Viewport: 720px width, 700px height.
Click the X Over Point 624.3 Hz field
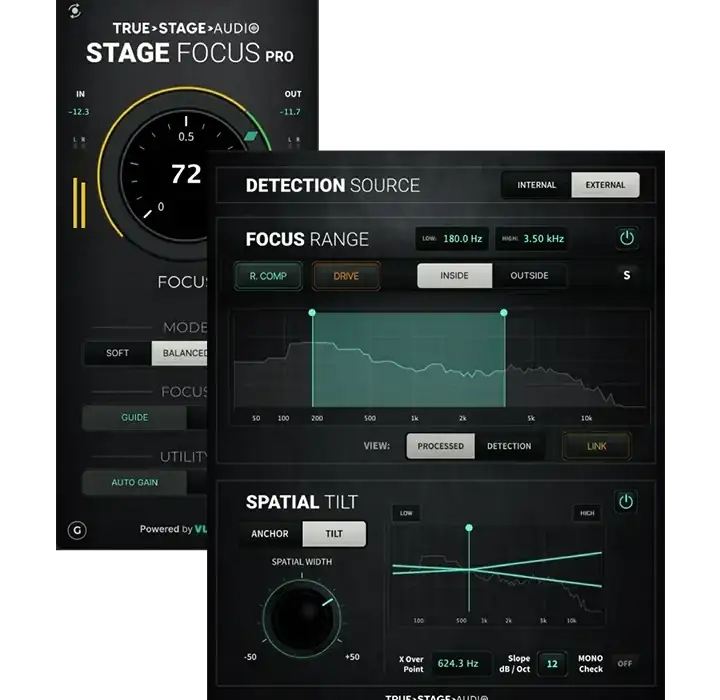click(461, 663)
